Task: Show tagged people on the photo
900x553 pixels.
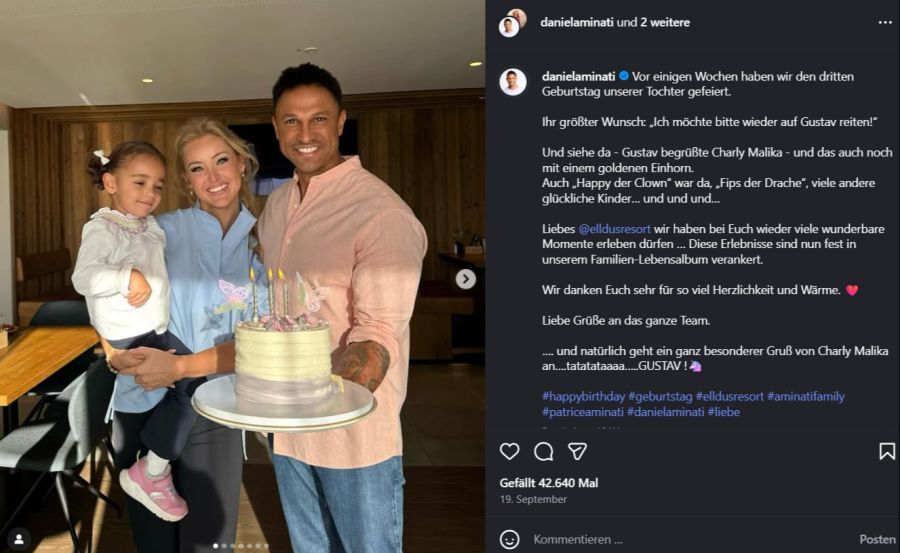Action: click(x=18, y=538)
